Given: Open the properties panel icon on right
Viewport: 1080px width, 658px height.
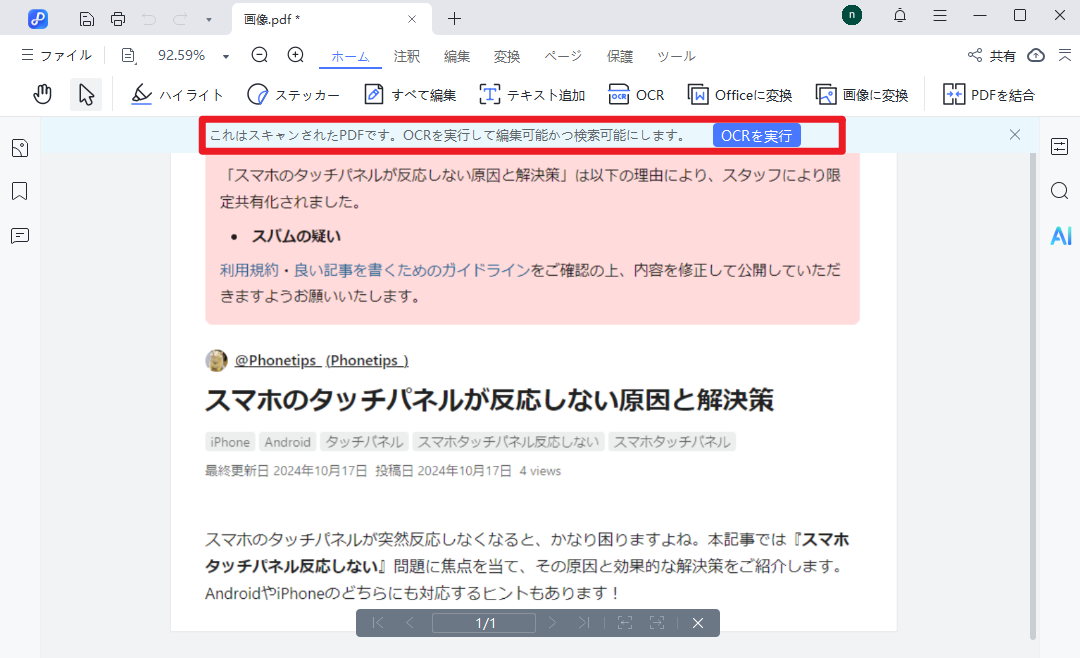Looking at the screenshot, I should coord(1060,147).
